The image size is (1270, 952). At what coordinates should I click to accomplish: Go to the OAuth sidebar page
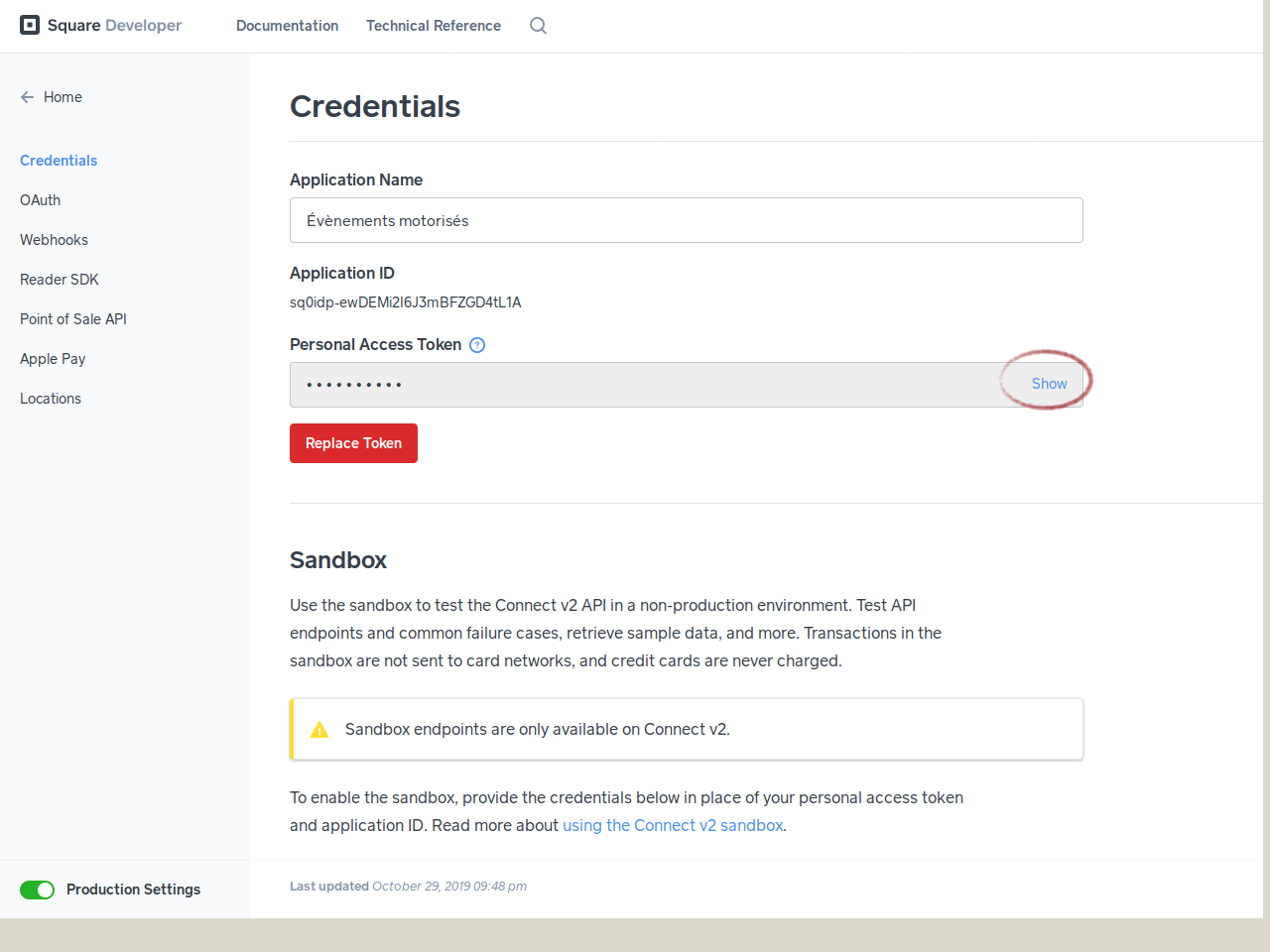pyautogui.click(x=40, y=200)
